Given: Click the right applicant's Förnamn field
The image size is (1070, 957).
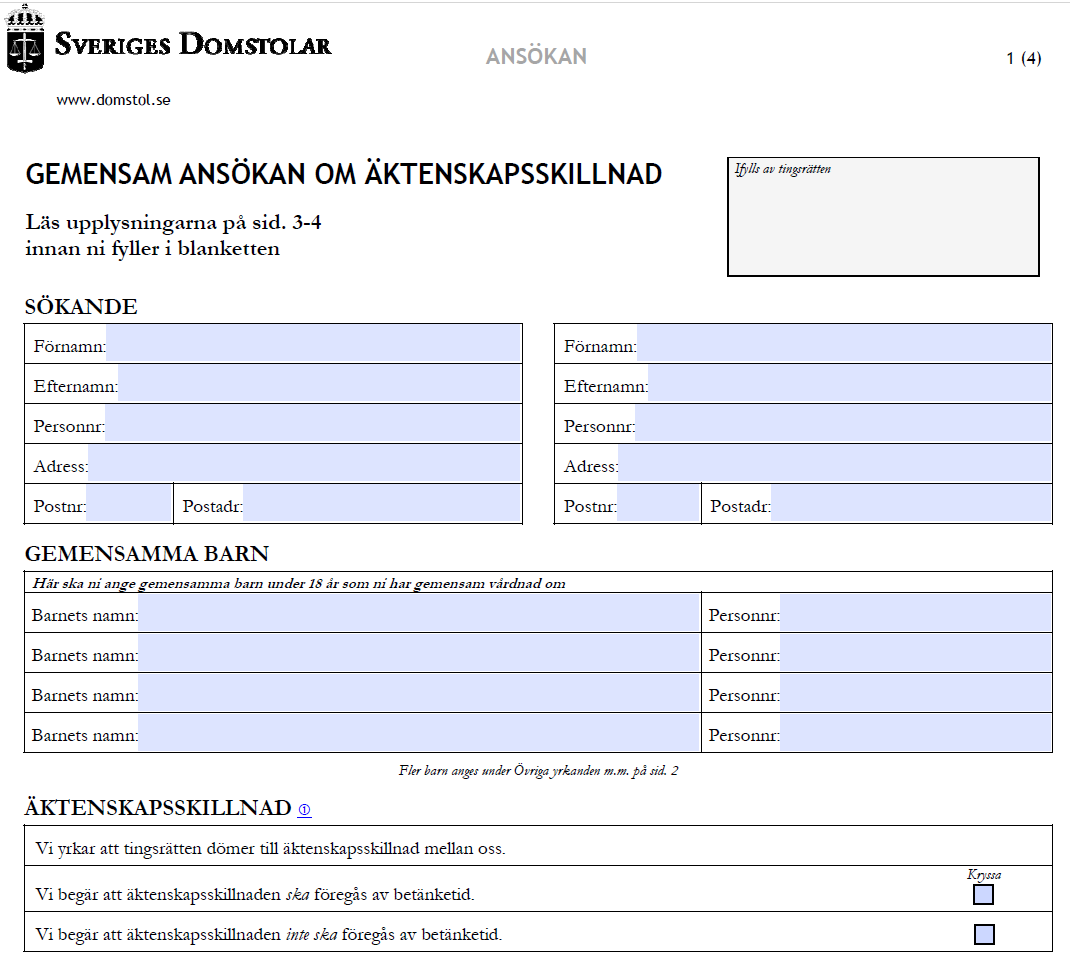Looking at the screenshot, I should (x=844, y=344).
